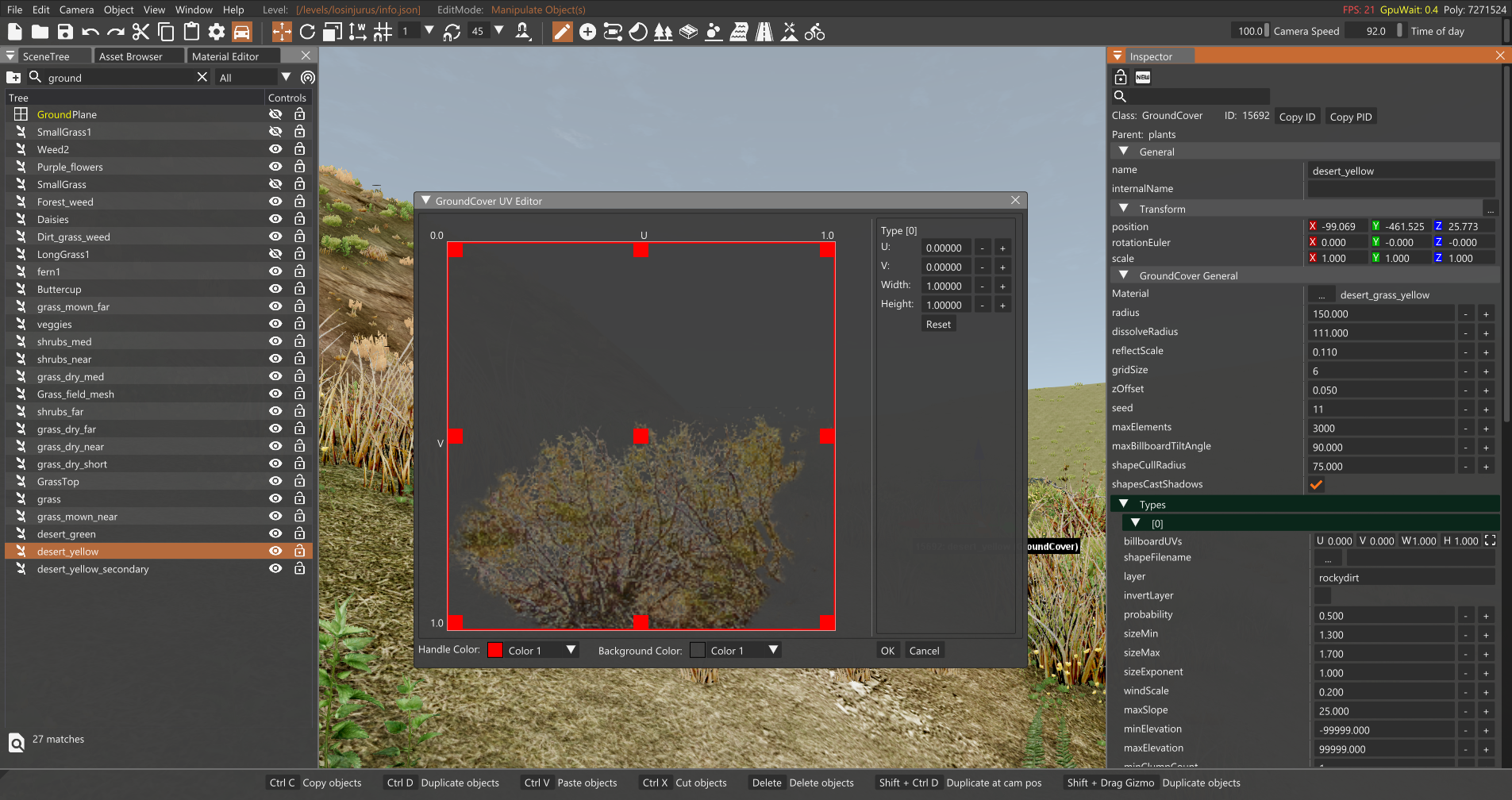Open the settings gear in toolbar
This screenshot has width=1512, height=800.
[x=216, y=32]
